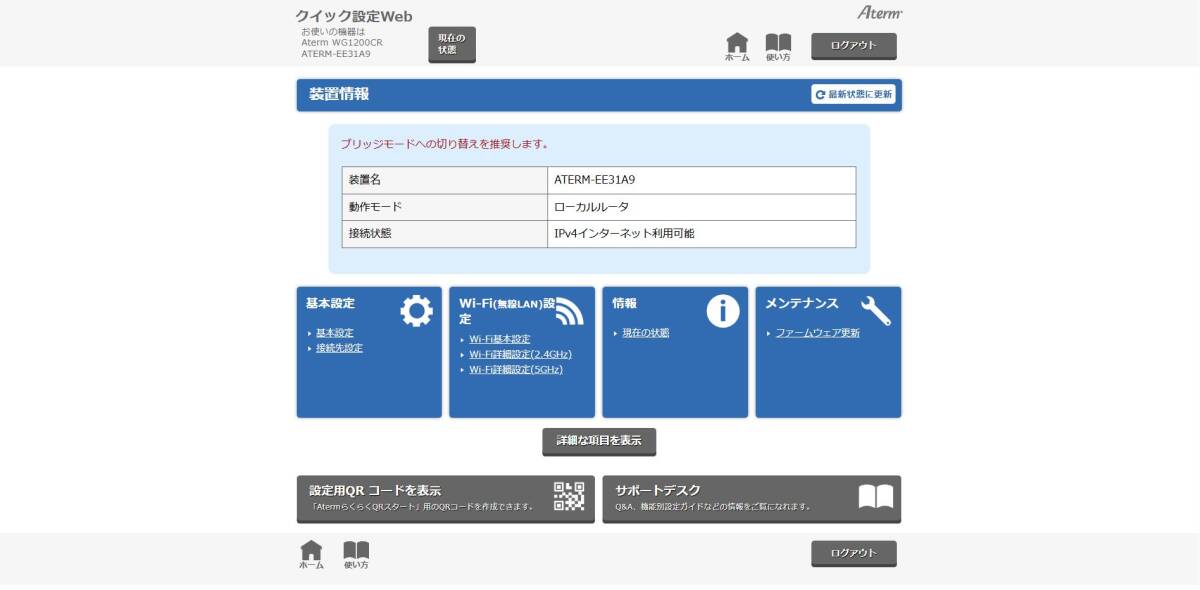Click the QR code icon in 設定用QRコード panel

[566, 497]
